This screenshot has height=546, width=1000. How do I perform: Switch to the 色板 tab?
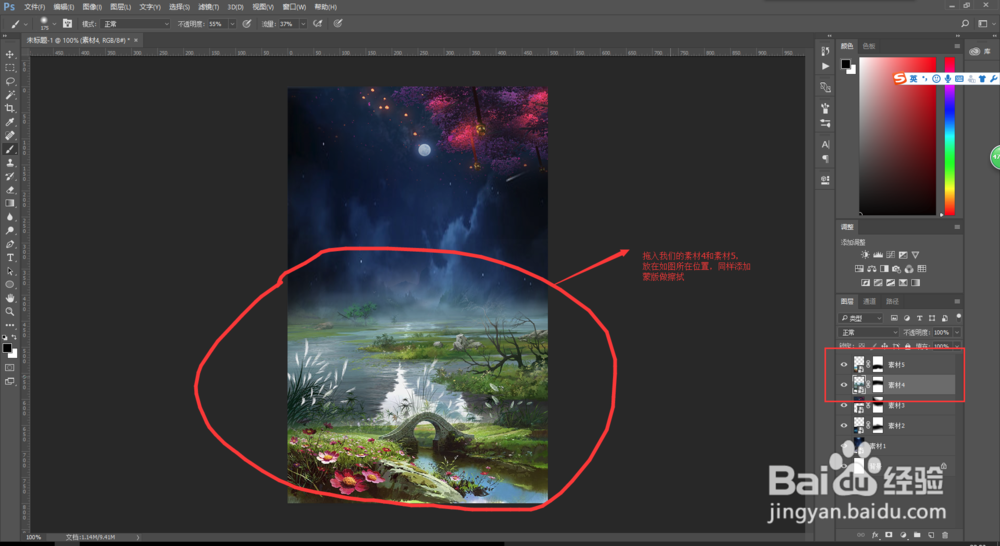coord(869,46)
